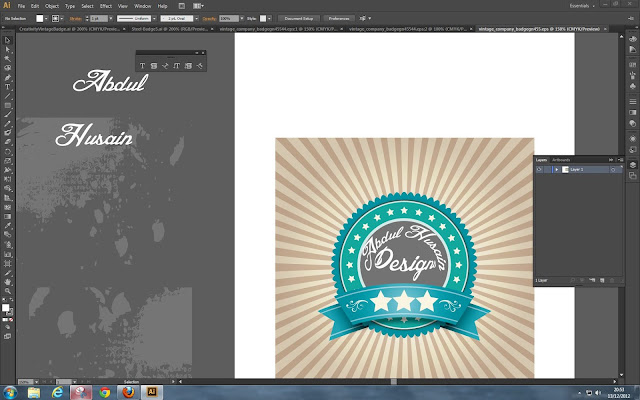Toggle the lock column of Layer 1
Screen dimensions: 640x400
(547, 169)
